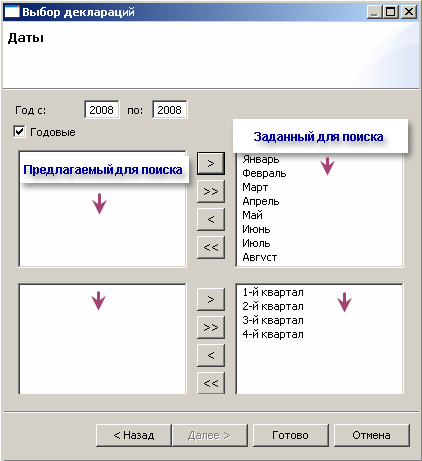Finish the wizard with Готово

(290, 435)
